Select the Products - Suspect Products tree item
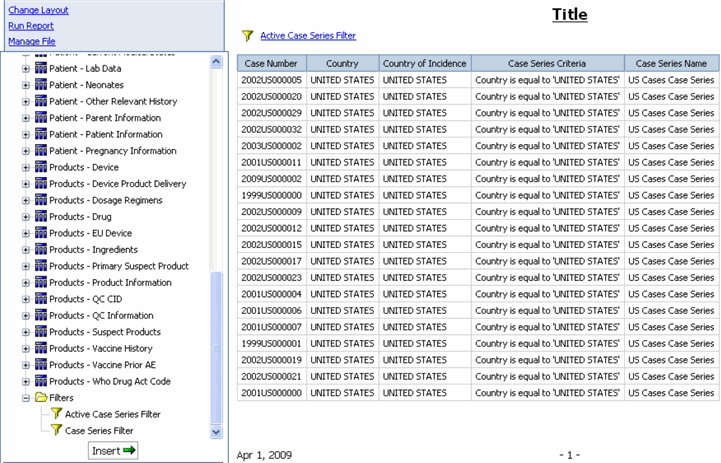This screenshot has height=463, width=721. (x=105, y=332)
